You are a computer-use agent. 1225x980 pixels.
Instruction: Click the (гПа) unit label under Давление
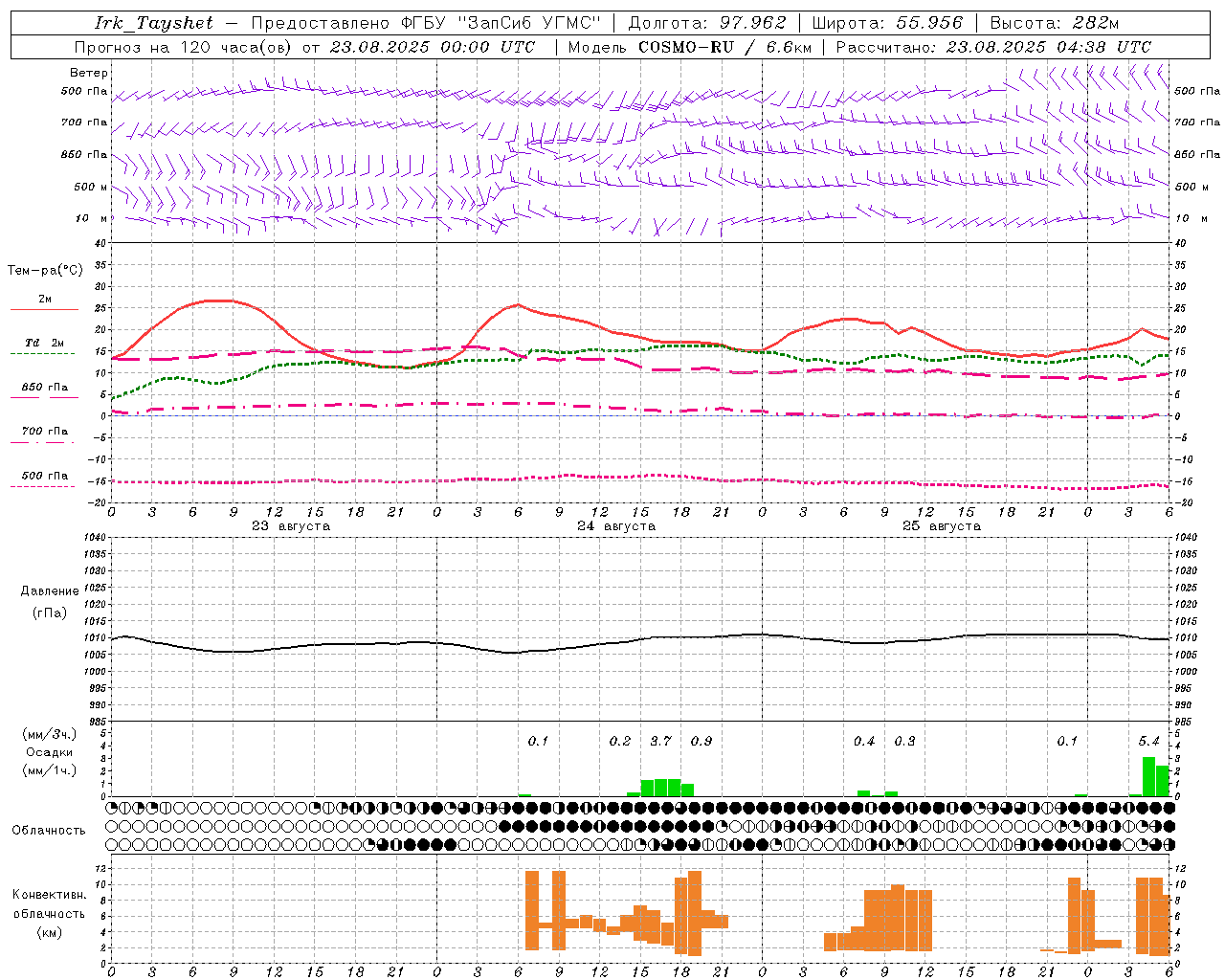tap(49, 613)
